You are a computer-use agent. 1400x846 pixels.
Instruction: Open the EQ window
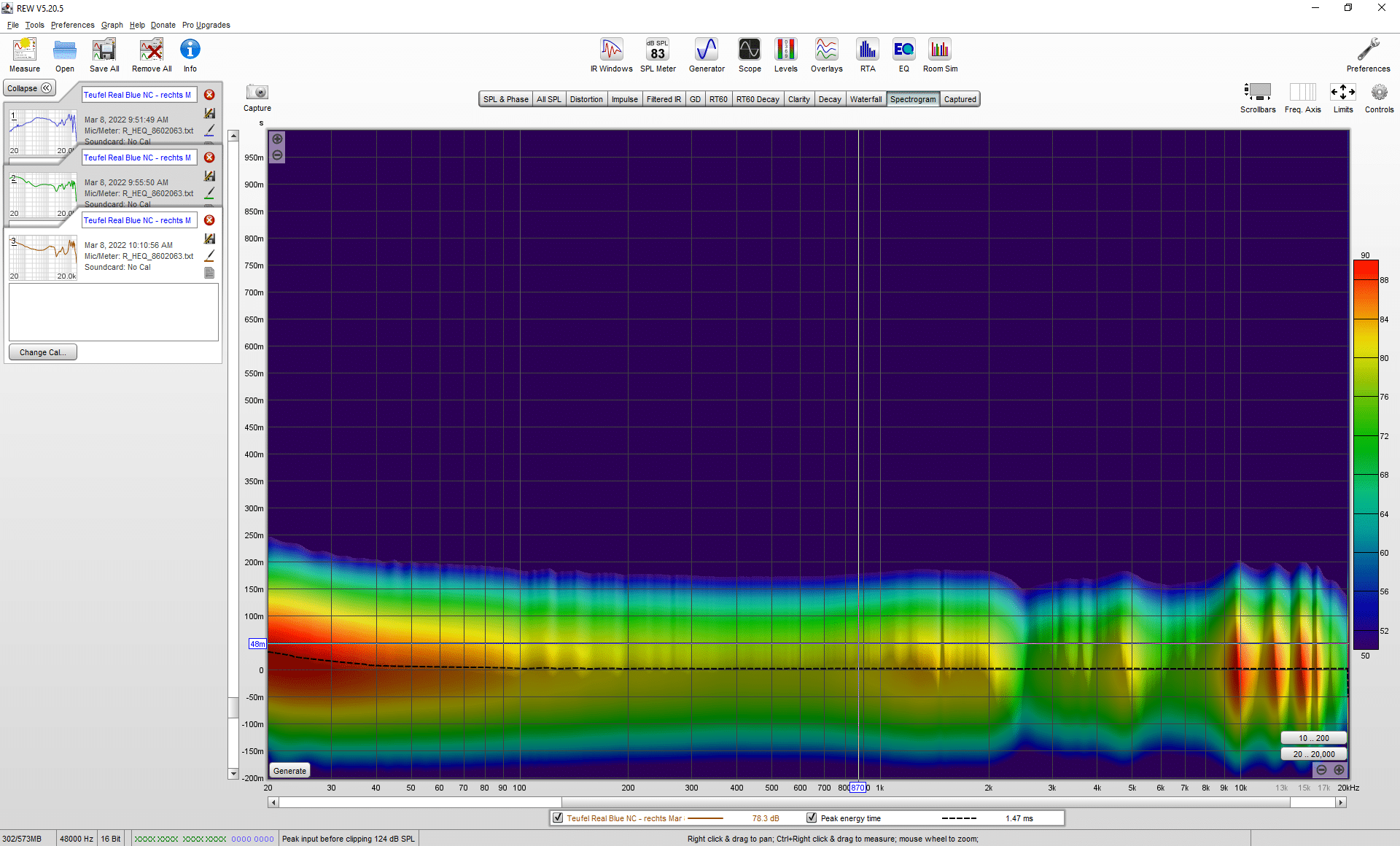click(904, 55)
